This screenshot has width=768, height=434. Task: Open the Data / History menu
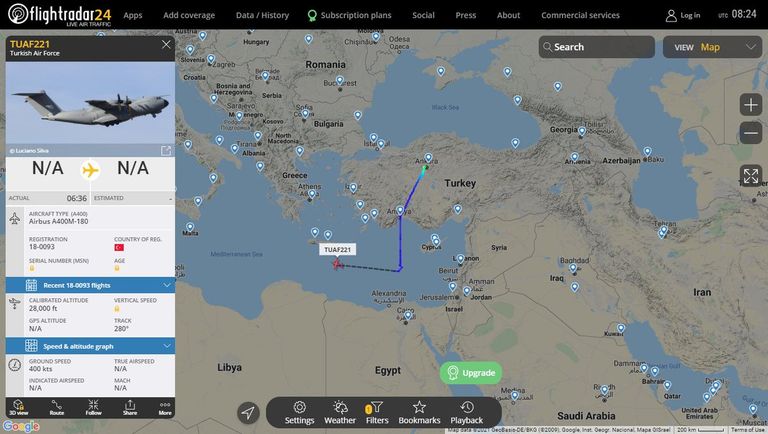[262, 15]
